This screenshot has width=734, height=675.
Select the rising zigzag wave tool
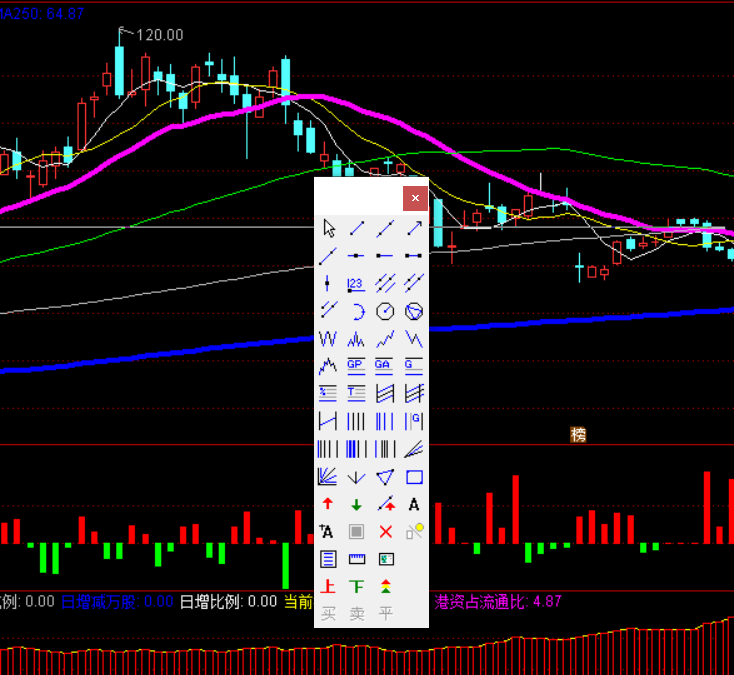click(385, 338)
